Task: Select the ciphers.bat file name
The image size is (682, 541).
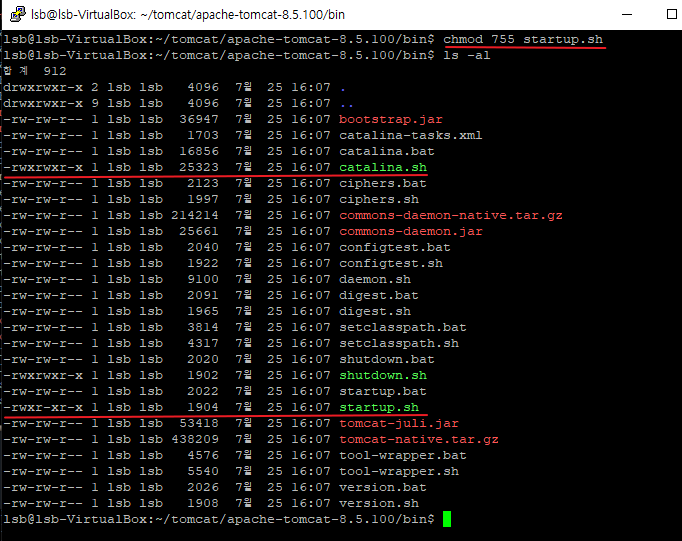Action: (x=383, y=183)
